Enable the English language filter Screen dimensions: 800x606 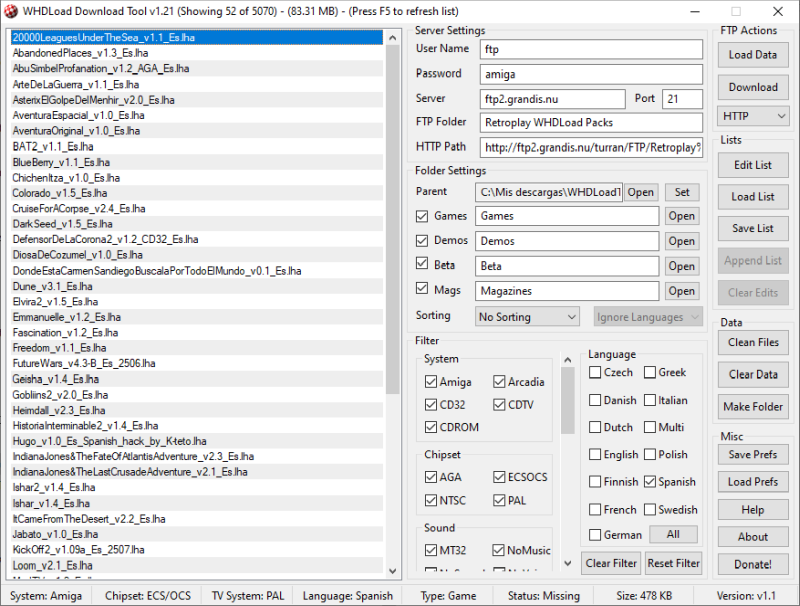pyautogui.click(x=595, y=454)
